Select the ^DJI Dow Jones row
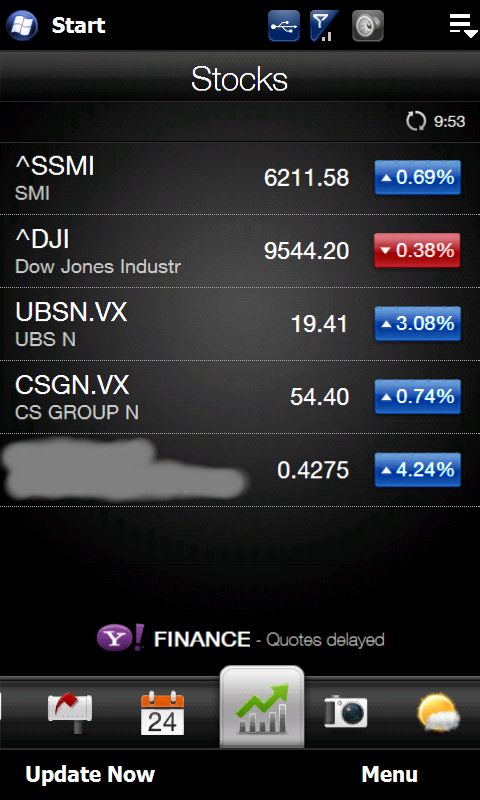The image size is (480, 800). [240, 251]
